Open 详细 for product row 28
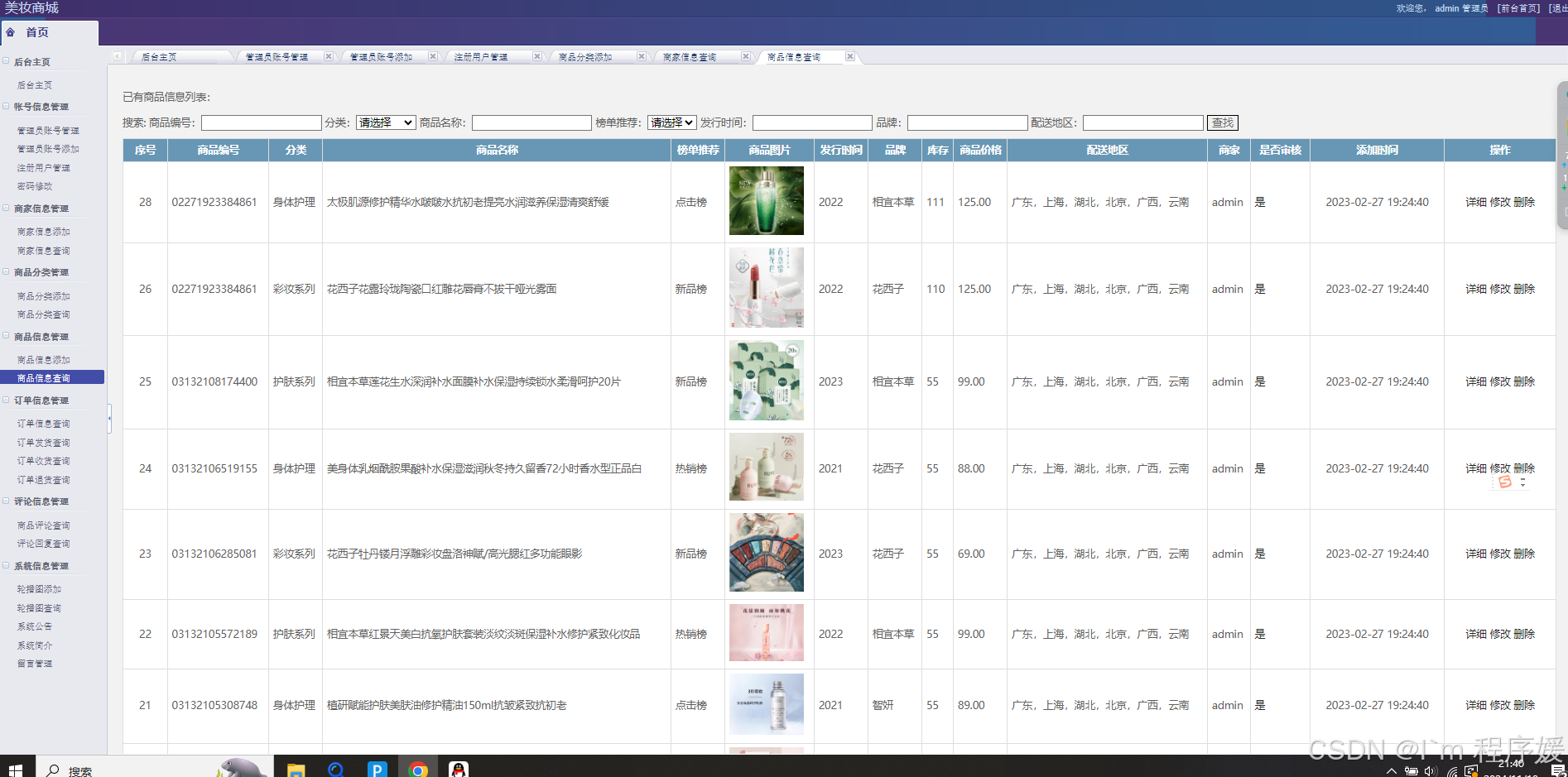This screenshot has height=777, width=1568. [x=1475, y=201]
